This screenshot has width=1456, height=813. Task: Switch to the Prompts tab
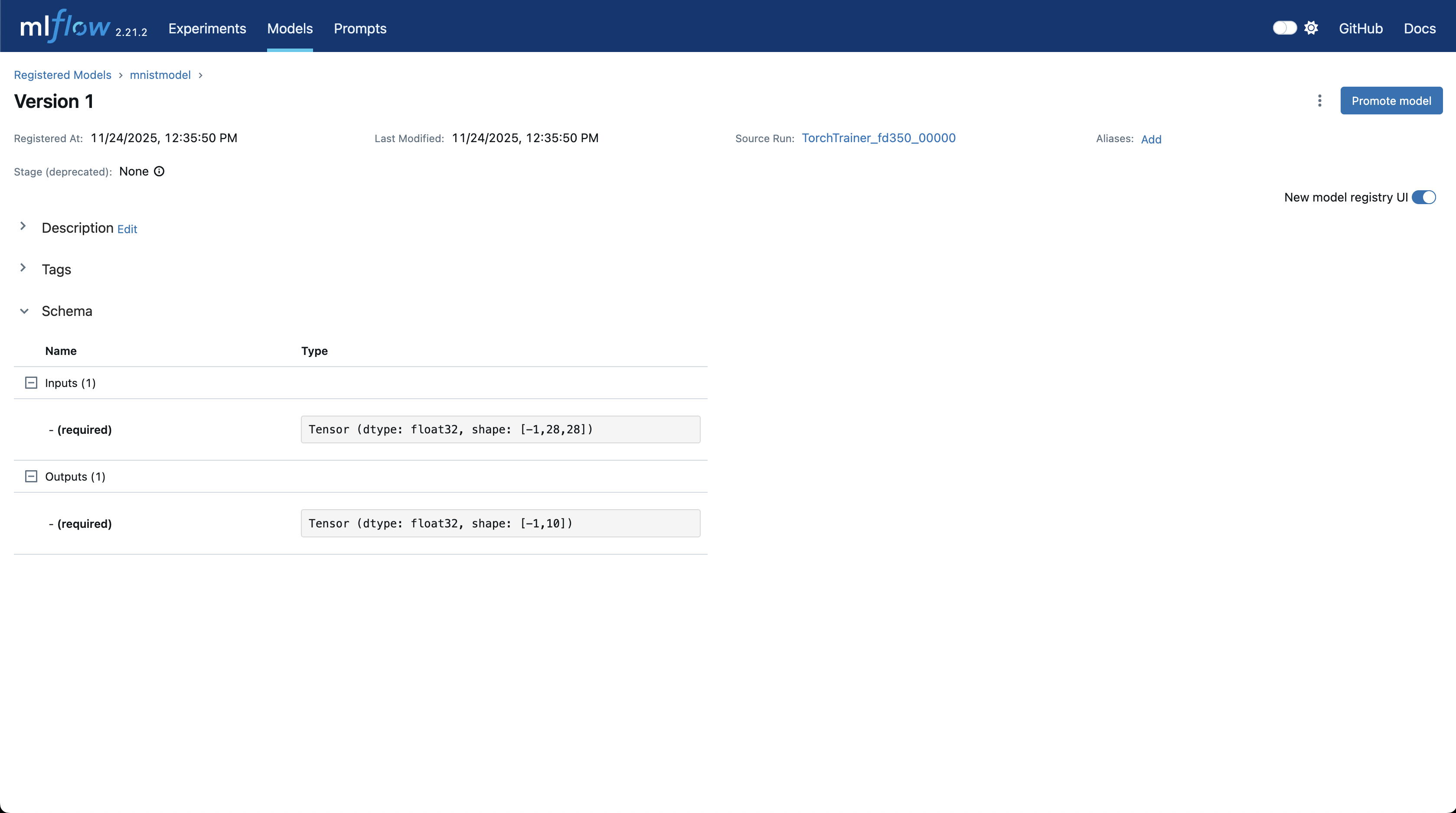point(360,28)
